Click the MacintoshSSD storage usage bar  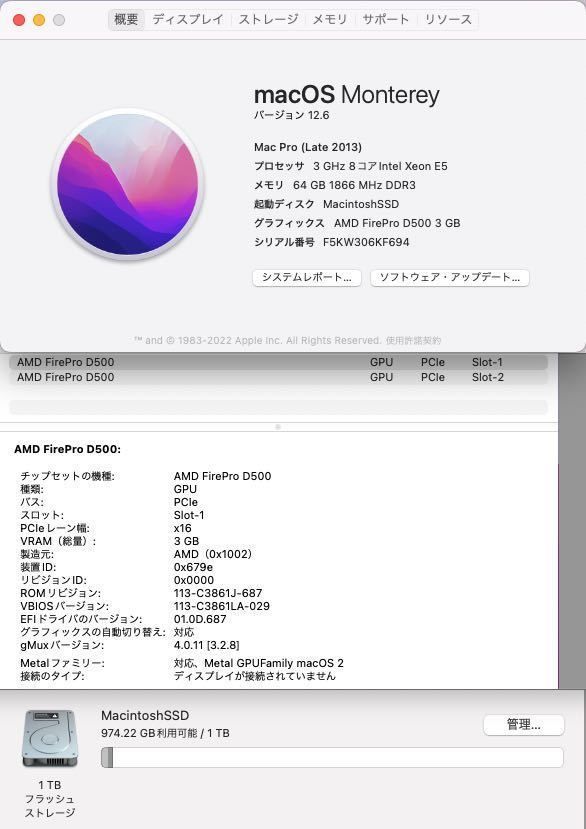(x=332, y=757)
